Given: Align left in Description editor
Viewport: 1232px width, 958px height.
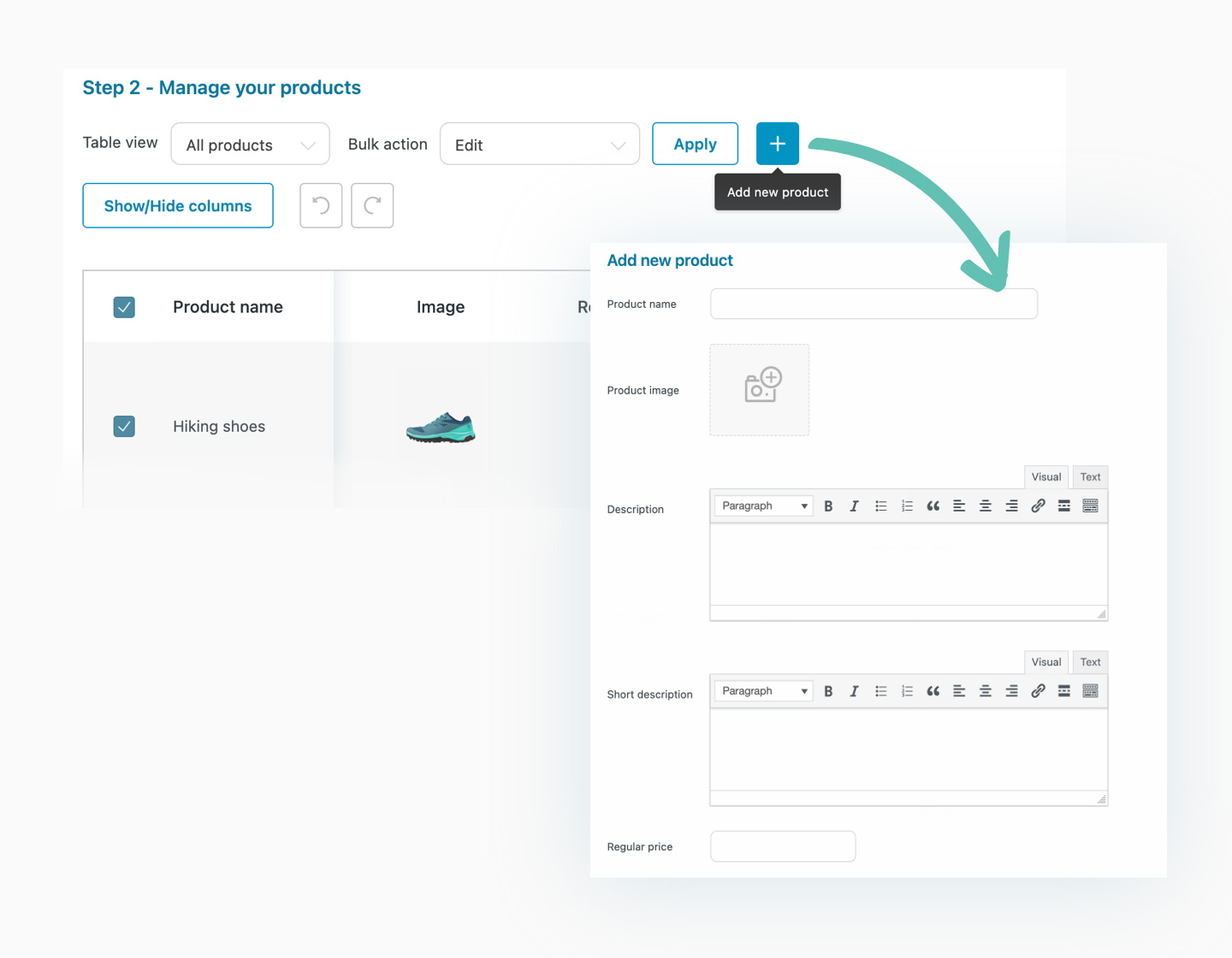Looking at the screenshot, I should click(x=959, y=506).
